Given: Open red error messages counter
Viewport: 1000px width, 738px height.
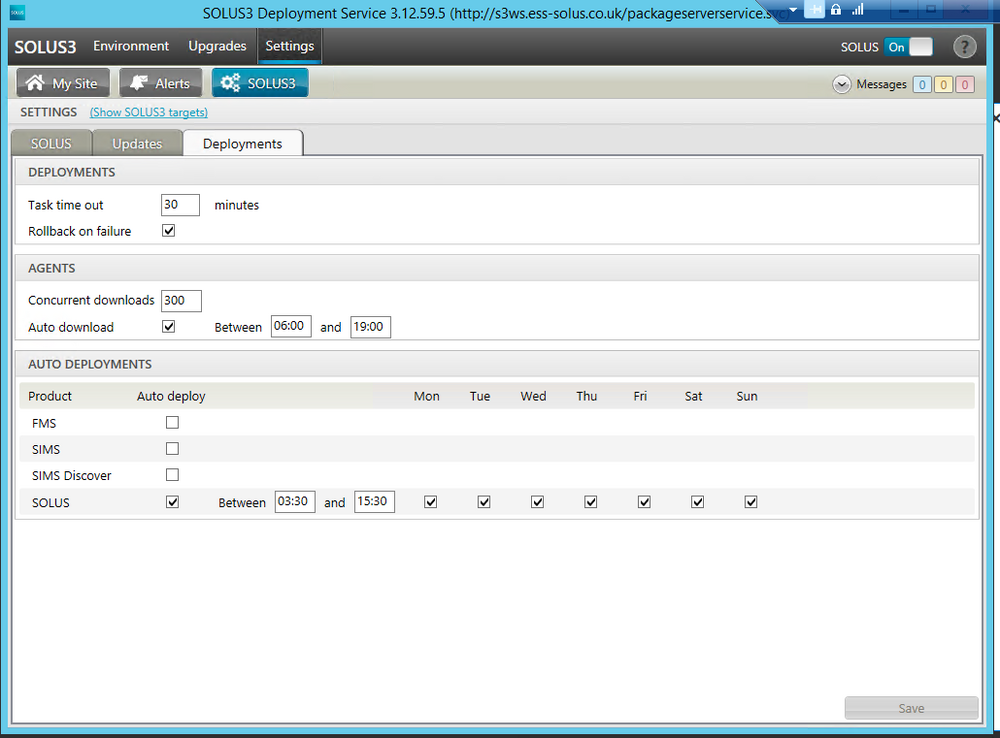Looking at the screenshot, I should click(x=965, y=85).
